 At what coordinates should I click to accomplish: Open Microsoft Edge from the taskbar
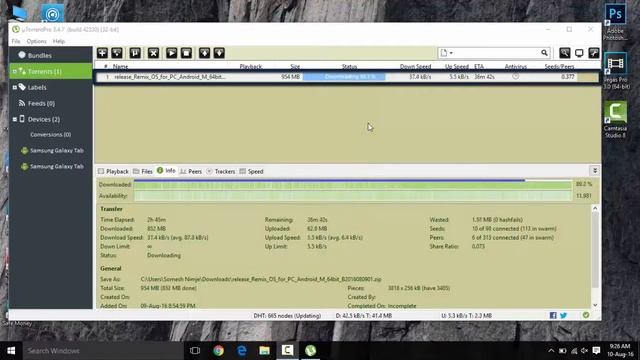tap(242, 351)
